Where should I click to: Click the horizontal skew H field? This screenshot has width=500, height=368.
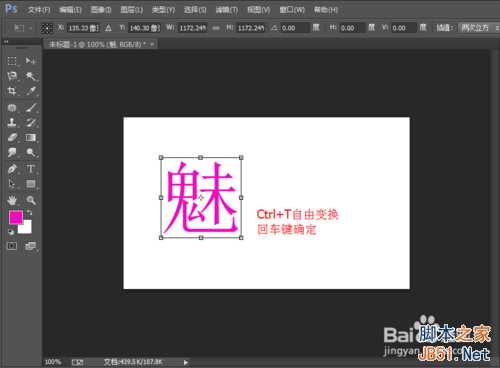352,28
